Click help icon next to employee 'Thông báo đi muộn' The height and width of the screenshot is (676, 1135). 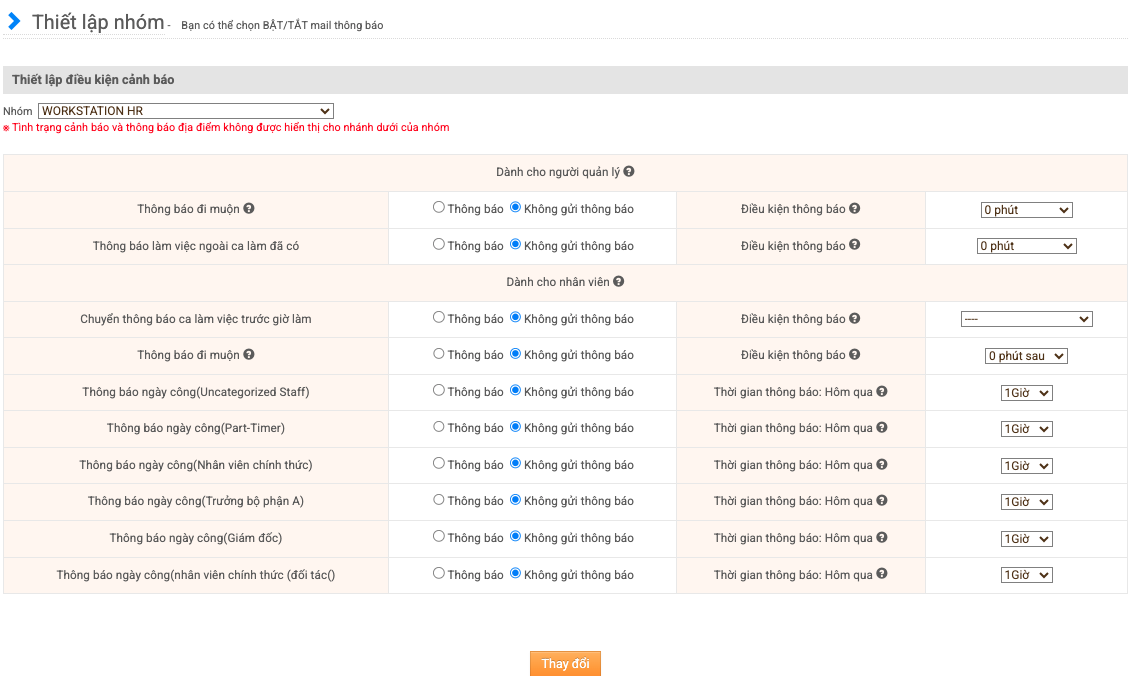click(x=249, y=355)
